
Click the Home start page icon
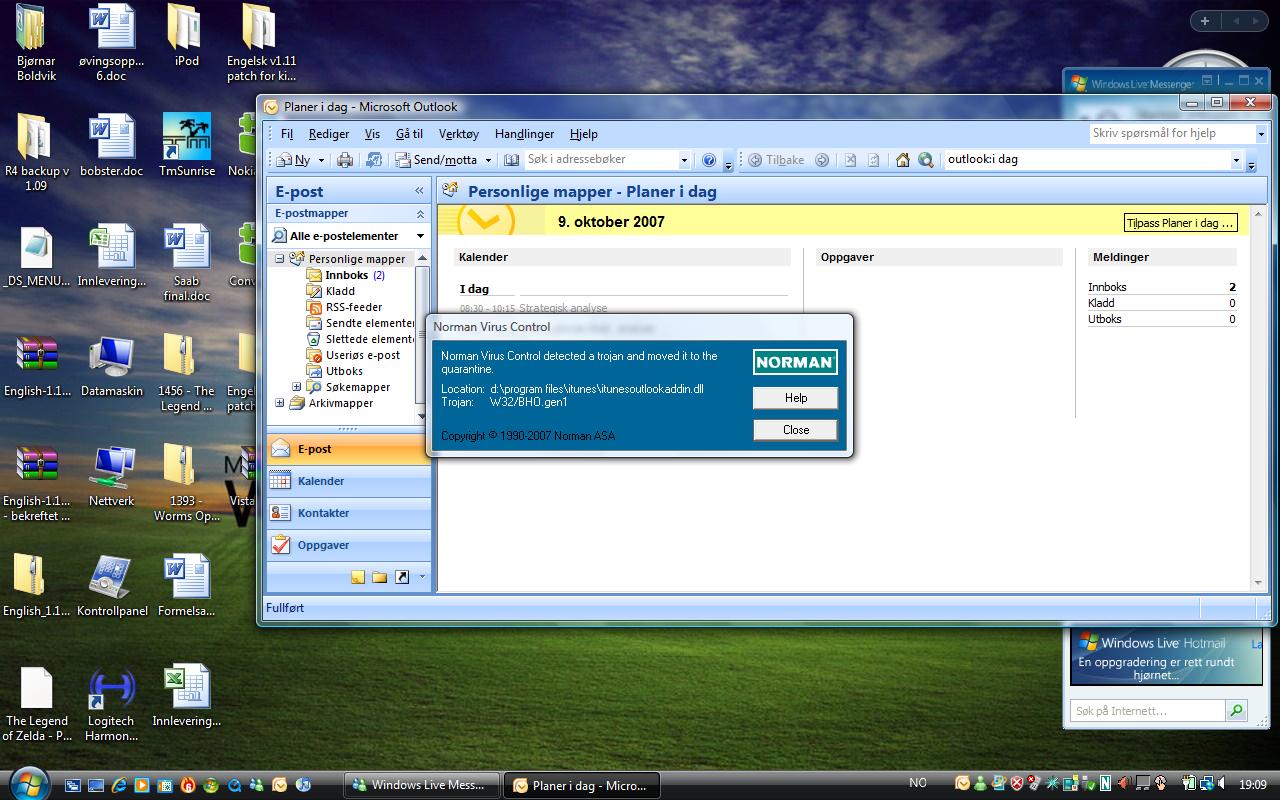pyautogui.click(x=903, y=160)
